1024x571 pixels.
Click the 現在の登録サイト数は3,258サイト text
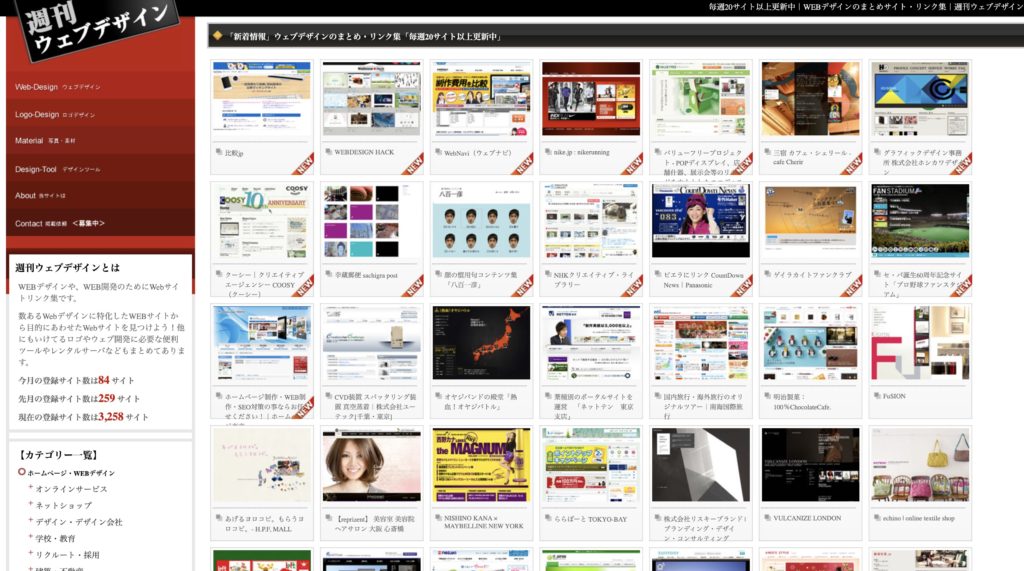coord(84,417)
